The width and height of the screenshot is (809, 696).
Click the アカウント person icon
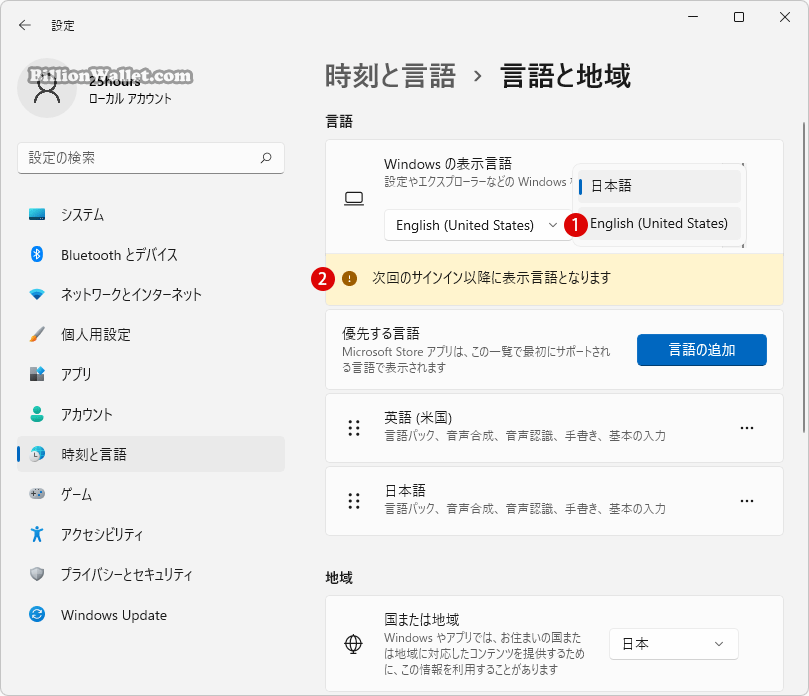37,414
